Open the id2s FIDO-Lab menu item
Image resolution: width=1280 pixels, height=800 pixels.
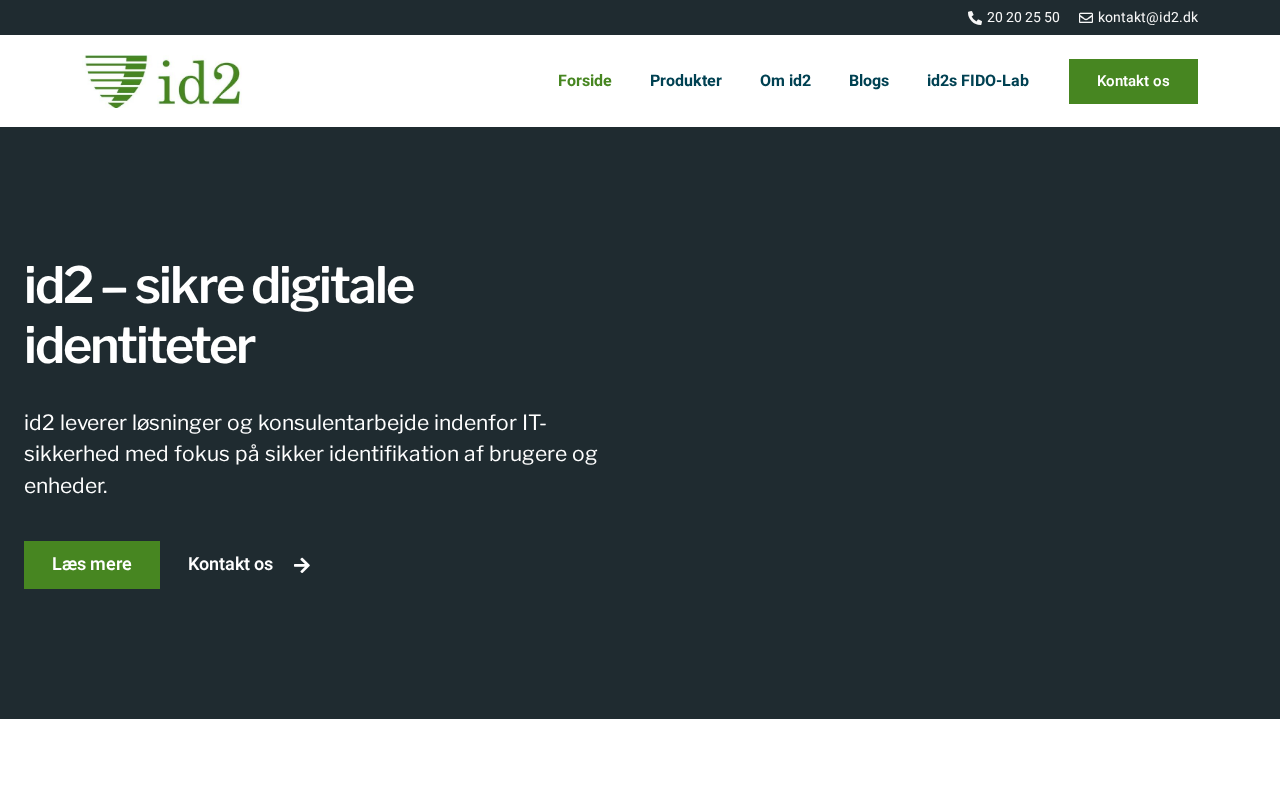[978, 81]
